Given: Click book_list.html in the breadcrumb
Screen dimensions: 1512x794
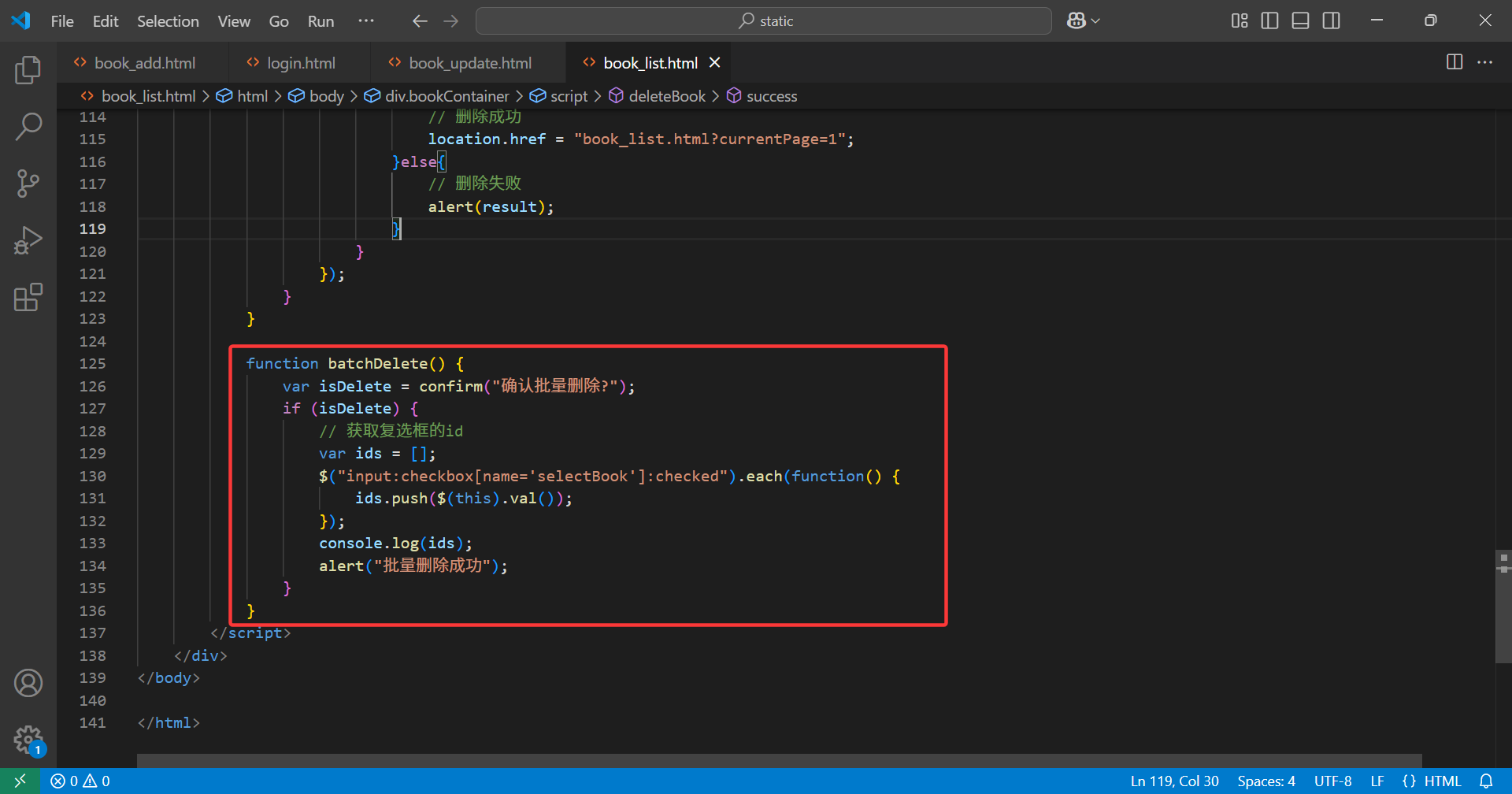Looking at the screenshot, I should tap(148, 96).
